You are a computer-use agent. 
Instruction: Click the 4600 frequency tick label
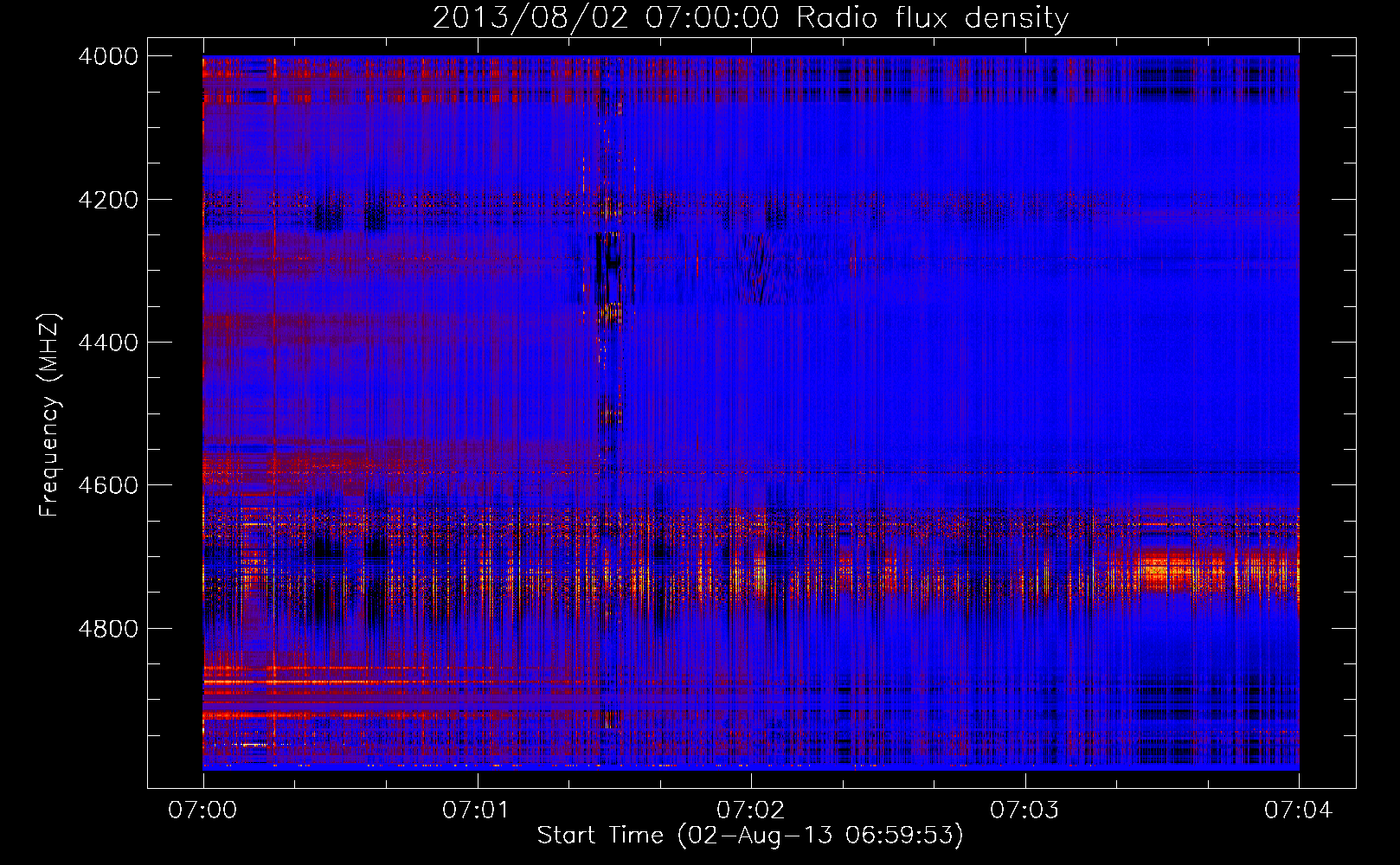click(108, 485)
